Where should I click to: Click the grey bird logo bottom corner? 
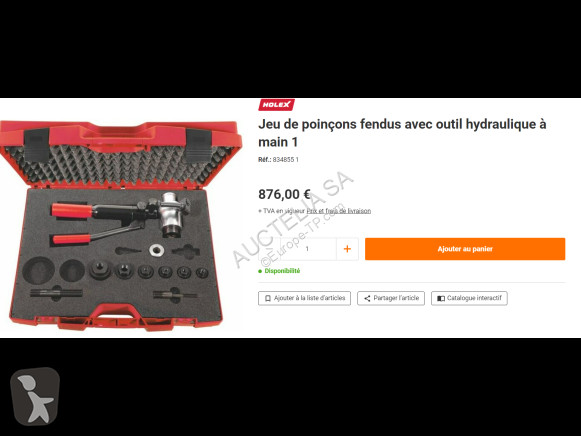[x=35, y=396]
